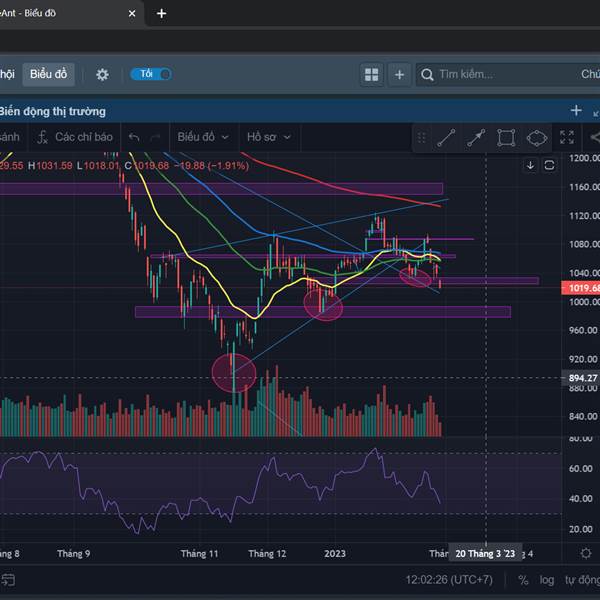
Task: Toggle log scale mode
Action: [547, 579]
